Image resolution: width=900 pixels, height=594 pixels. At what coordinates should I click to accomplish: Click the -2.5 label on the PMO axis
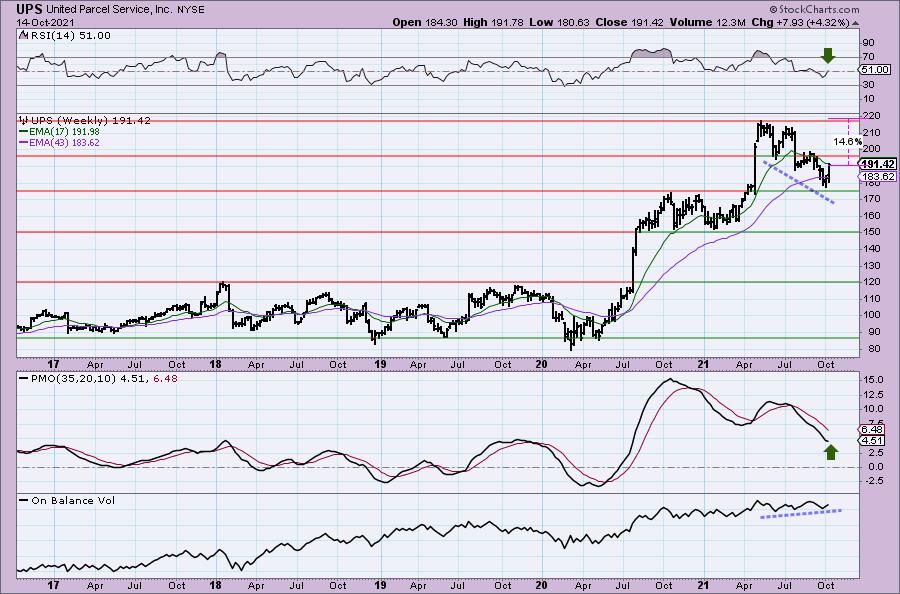click(872, 481)
